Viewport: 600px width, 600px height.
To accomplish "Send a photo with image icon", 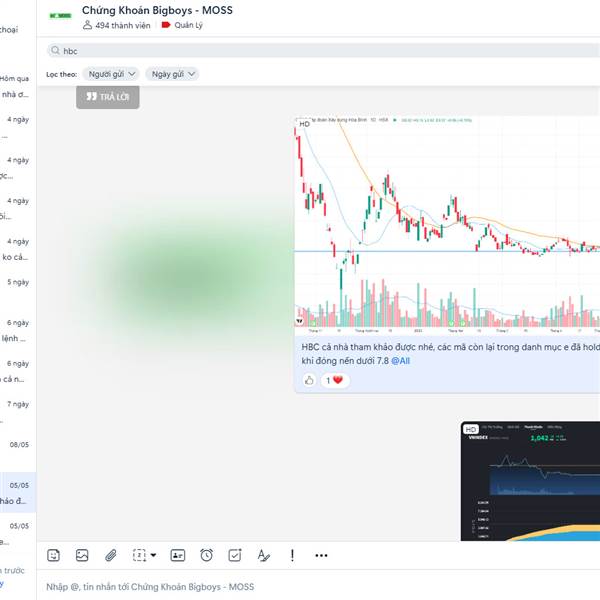I will pyautogui.click(x=82, y=555).
